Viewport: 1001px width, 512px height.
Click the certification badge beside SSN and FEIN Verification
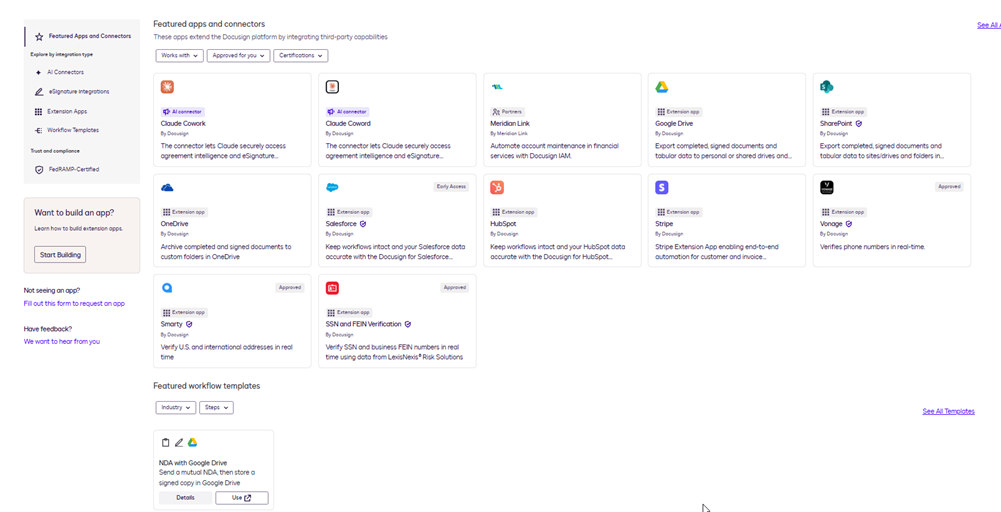pyautogui.click(x=407, y=324)
